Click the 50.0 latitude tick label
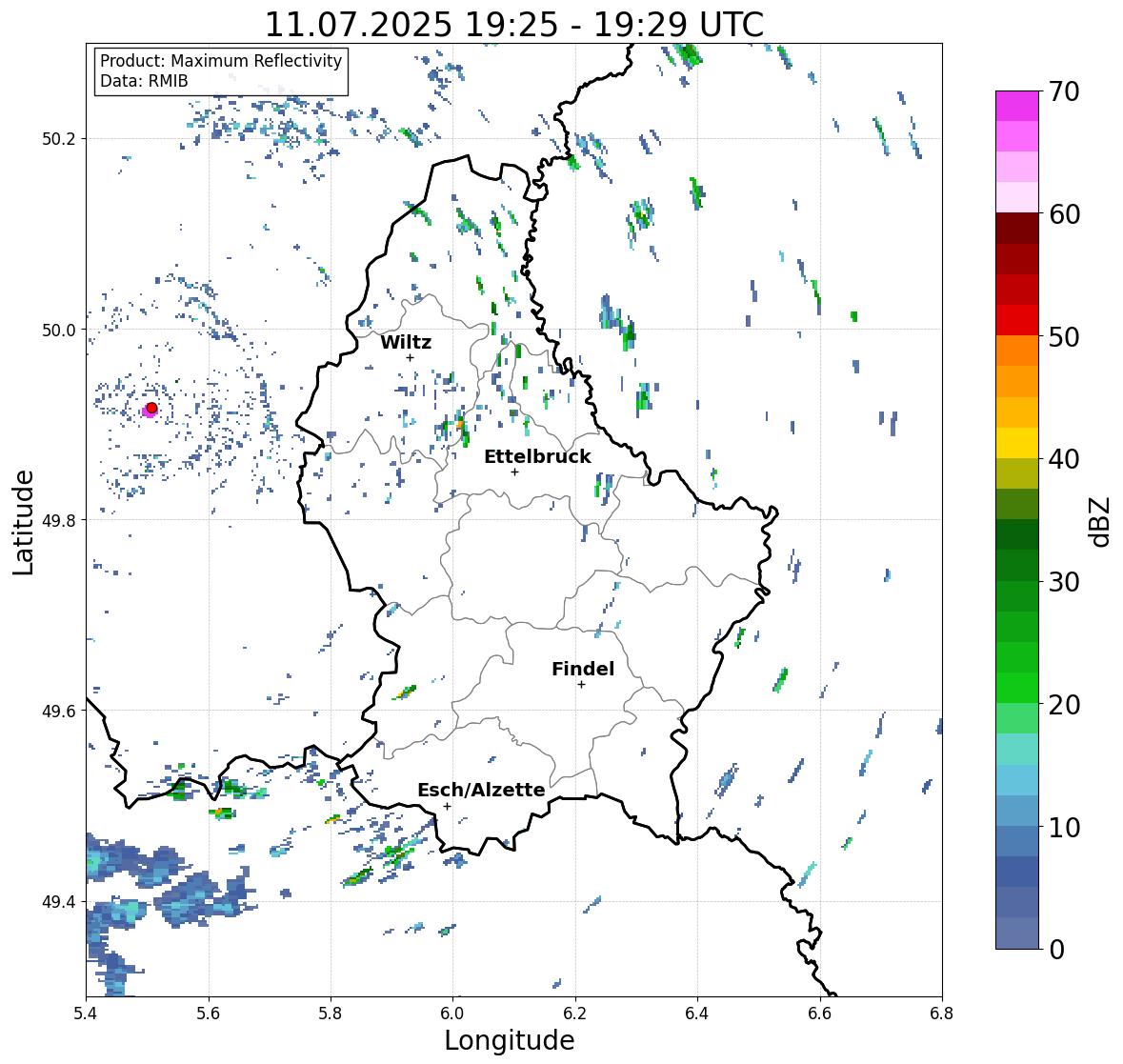 [x=59, y=331]
